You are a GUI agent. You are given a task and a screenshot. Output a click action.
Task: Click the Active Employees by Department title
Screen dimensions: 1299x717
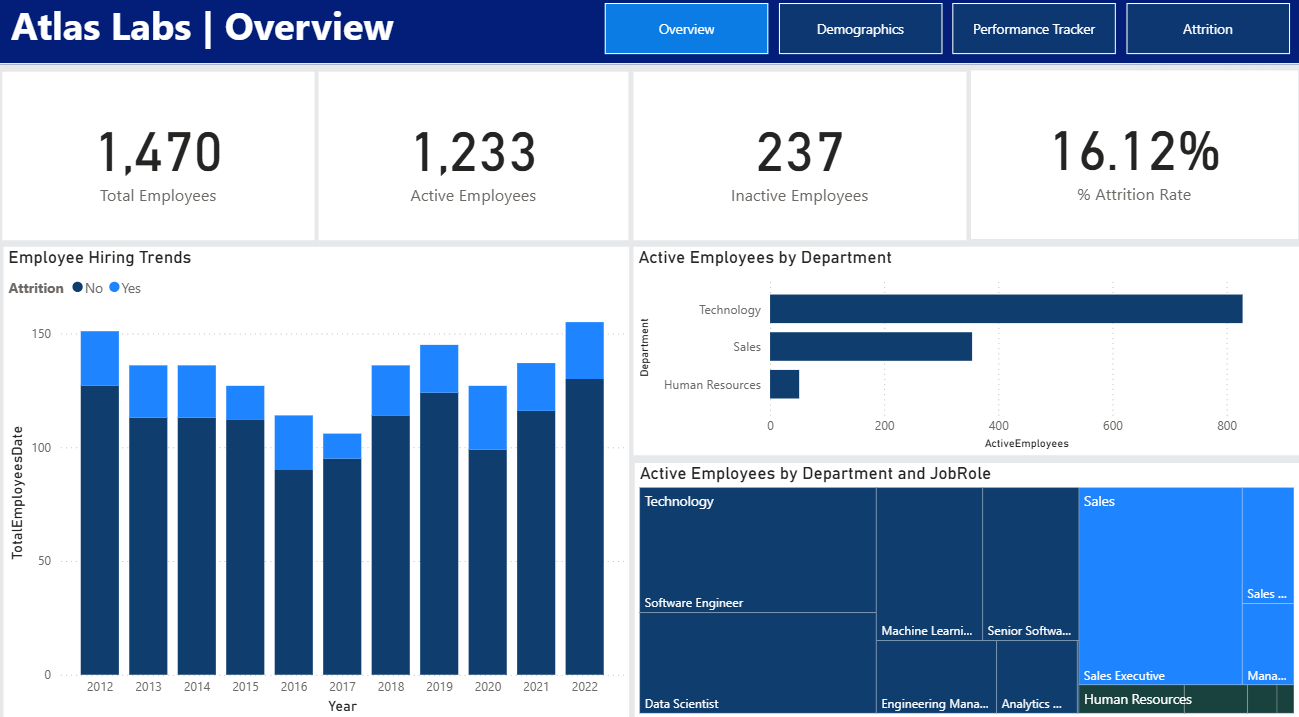(x=765, y=258)
